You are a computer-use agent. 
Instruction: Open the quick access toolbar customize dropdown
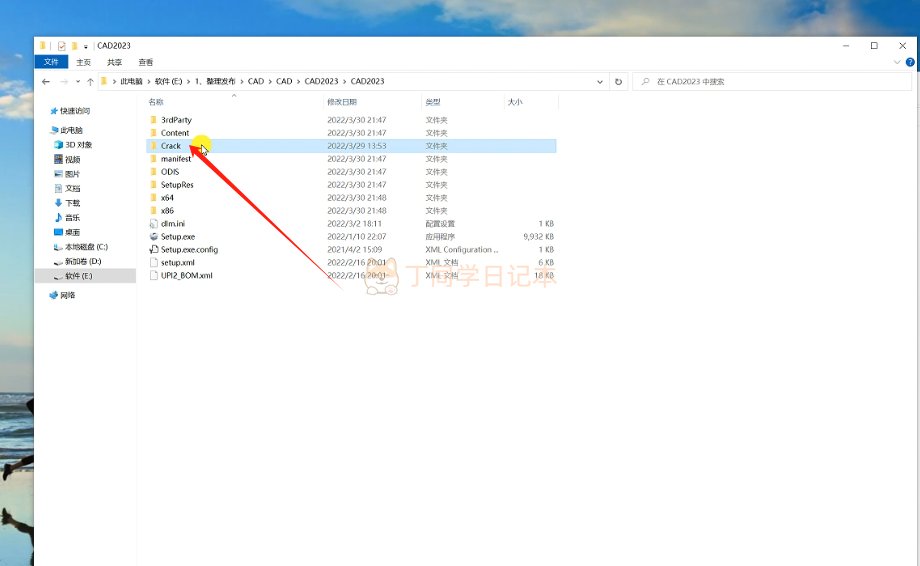[87, 46]
